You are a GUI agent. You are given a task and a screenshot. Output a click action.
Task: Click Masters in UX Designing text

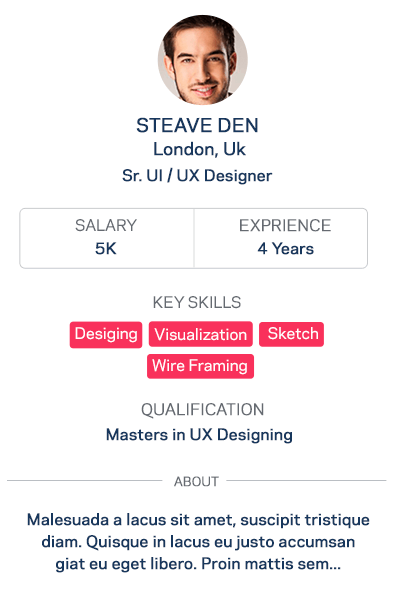199,435
